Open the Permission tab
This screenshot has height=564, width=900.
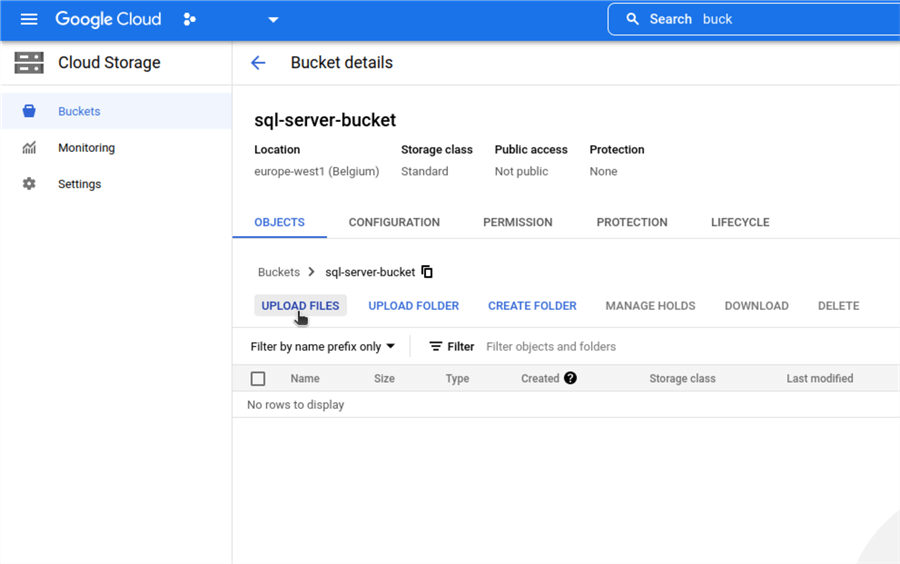point(517,222)
